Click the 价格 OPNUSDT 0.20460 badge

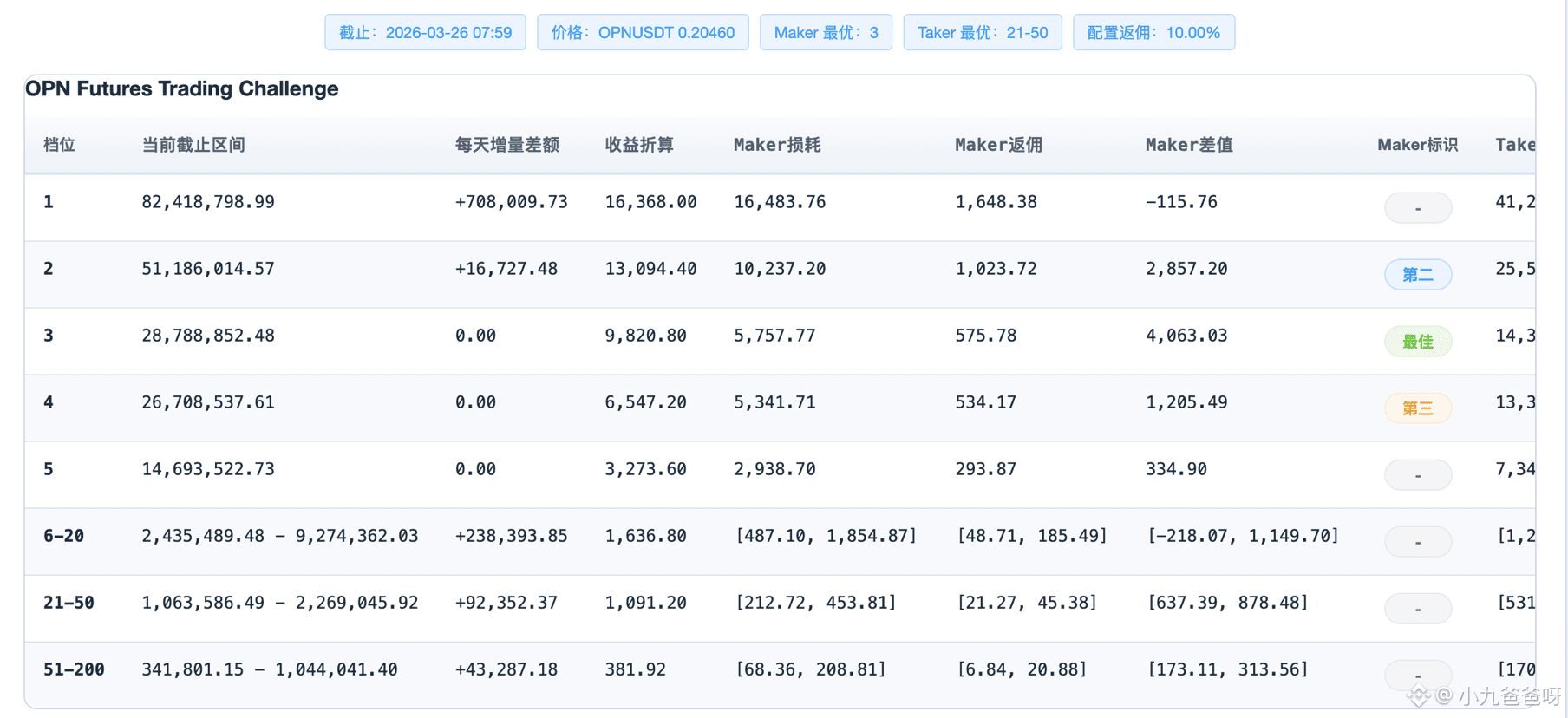(643, 33)
